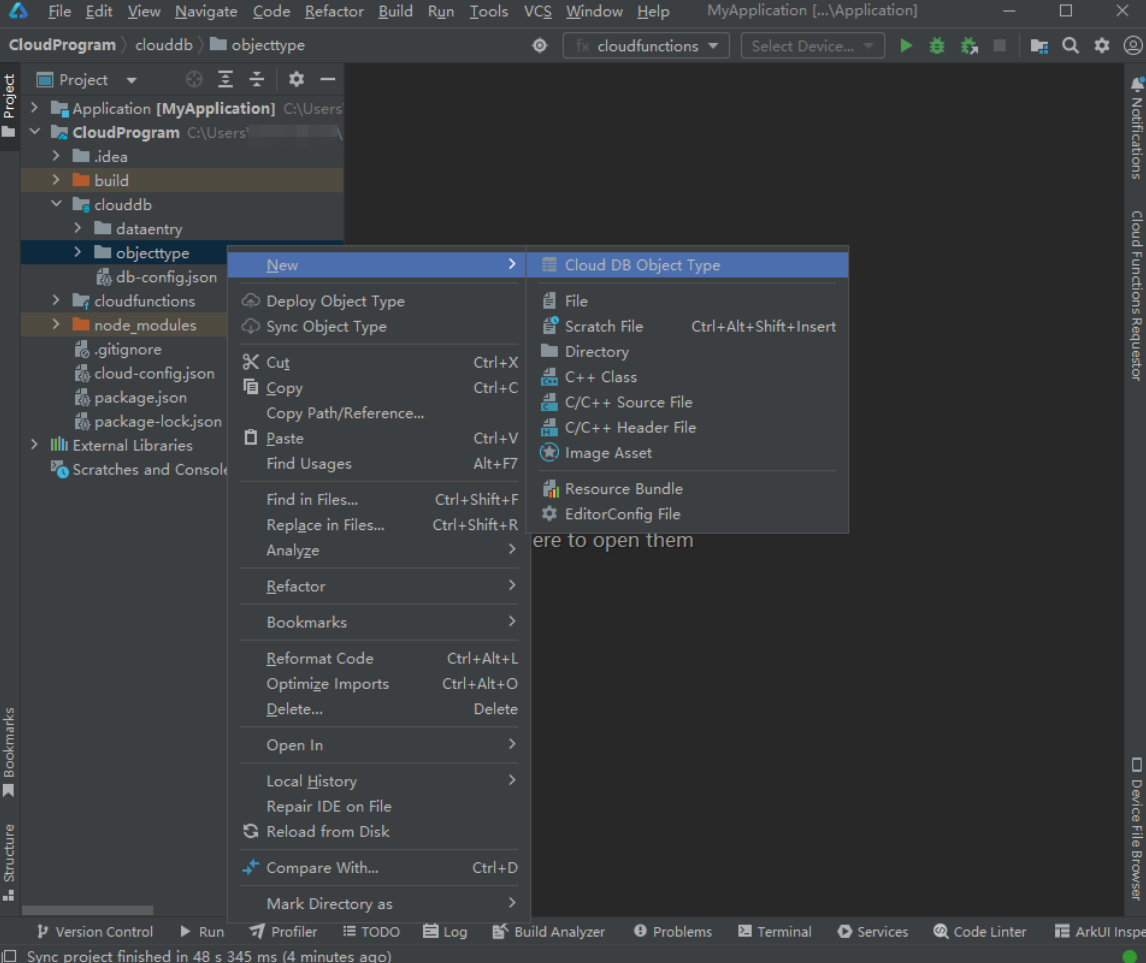Image resolution: width=1146 pixels, height=963 pixels.
Task: Select Cloud DB Object Type in submenu
Action: (x=642, y=265)
